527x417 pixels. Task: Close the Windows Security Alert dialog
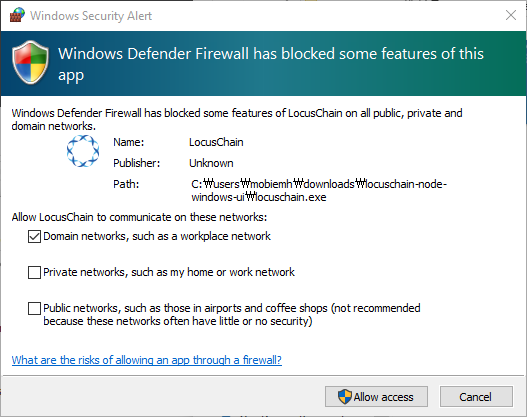[x=511, y=15]
